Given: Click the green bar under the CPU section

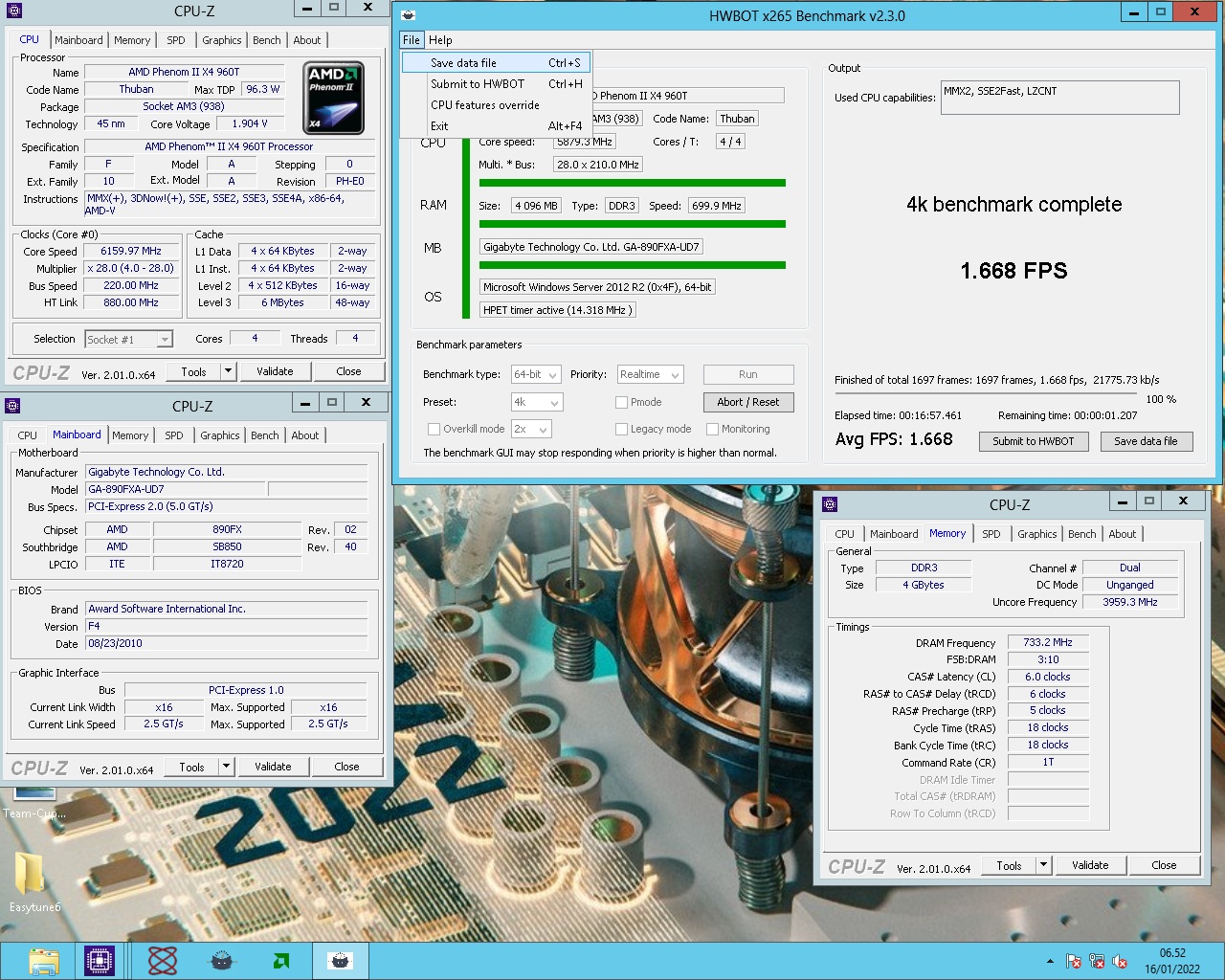Looking at the screenshot, I should click(x=633, y=183).
